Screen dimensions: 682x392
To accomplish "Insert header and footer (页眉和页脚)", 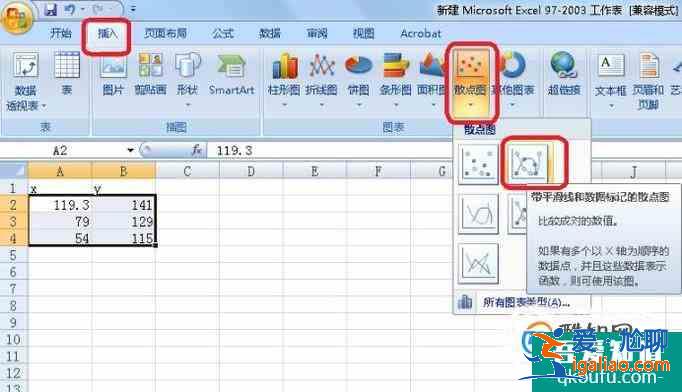I will click(x=648, y=81).
